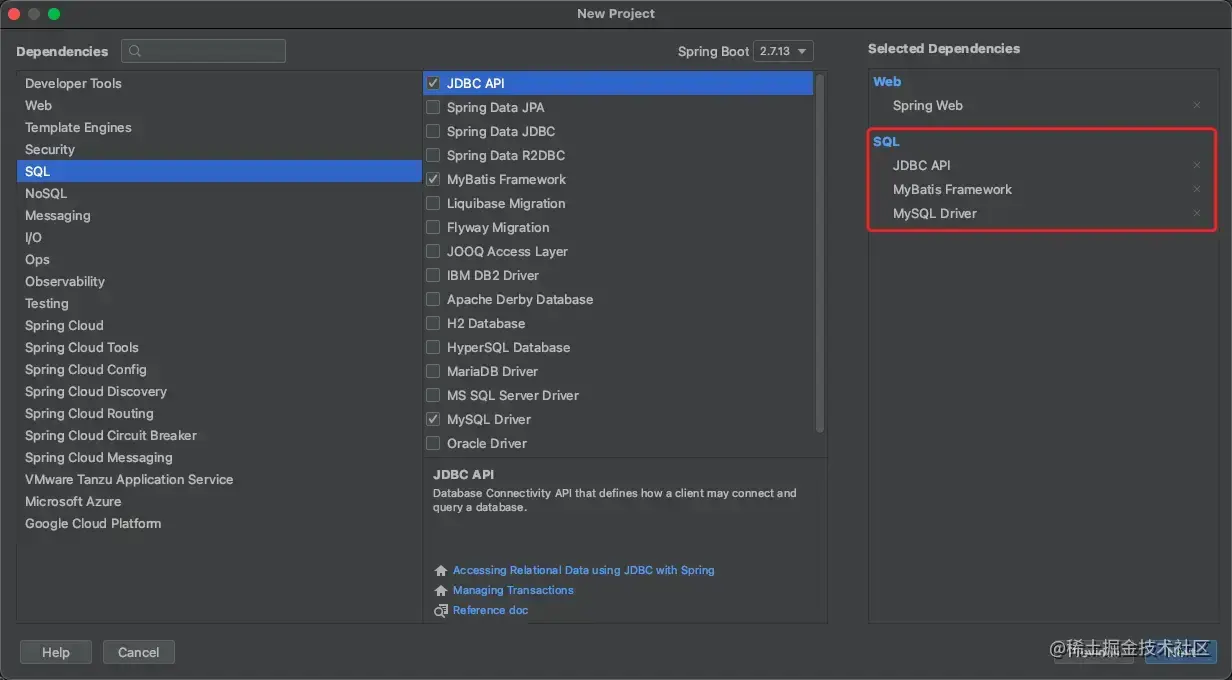Focus the Dependencies search field
The height and width of the screenshot is (680, 1232).
(203, 51)
